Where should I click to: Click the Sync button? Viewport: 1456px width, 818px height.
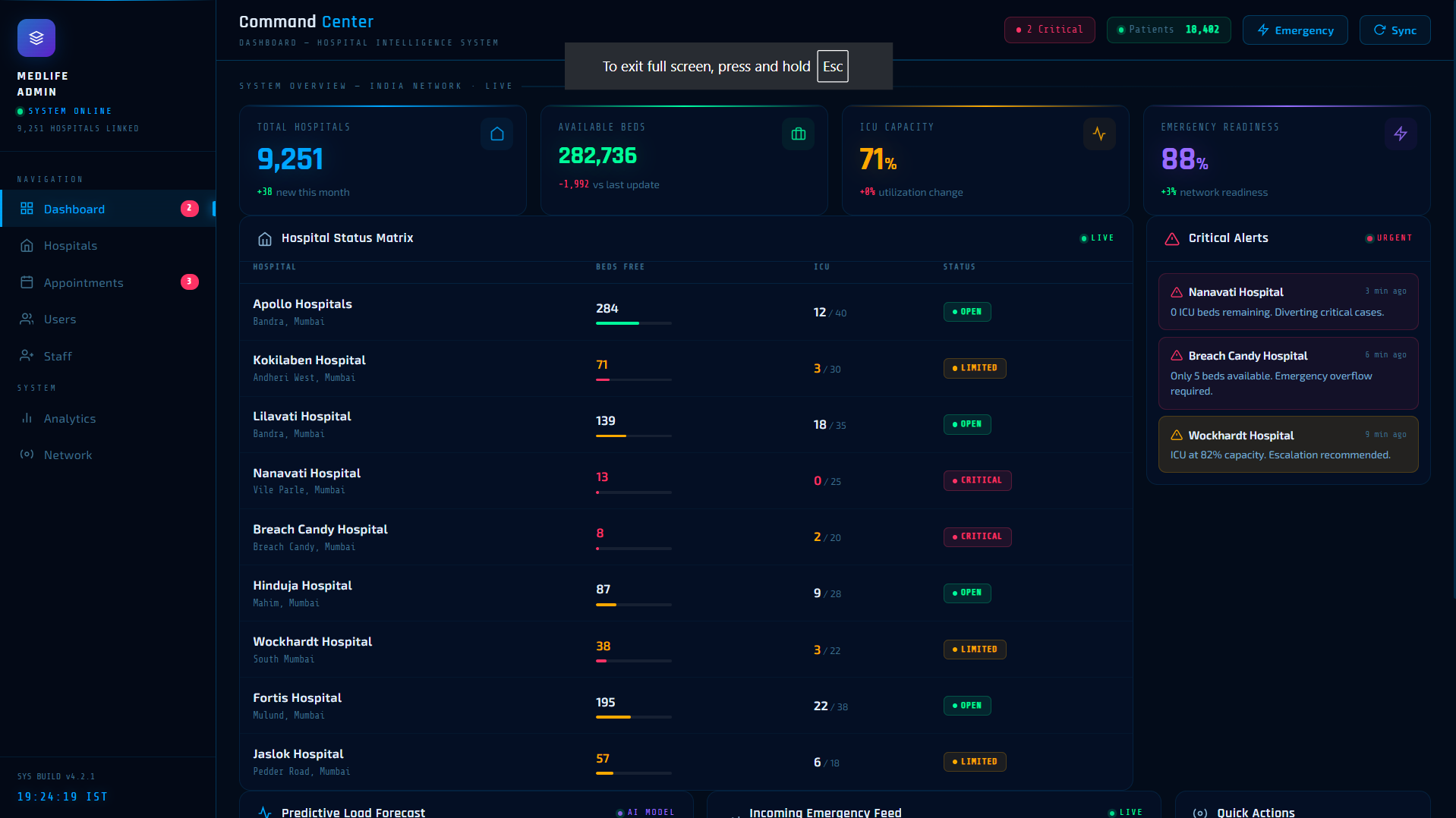[1395, 30]
